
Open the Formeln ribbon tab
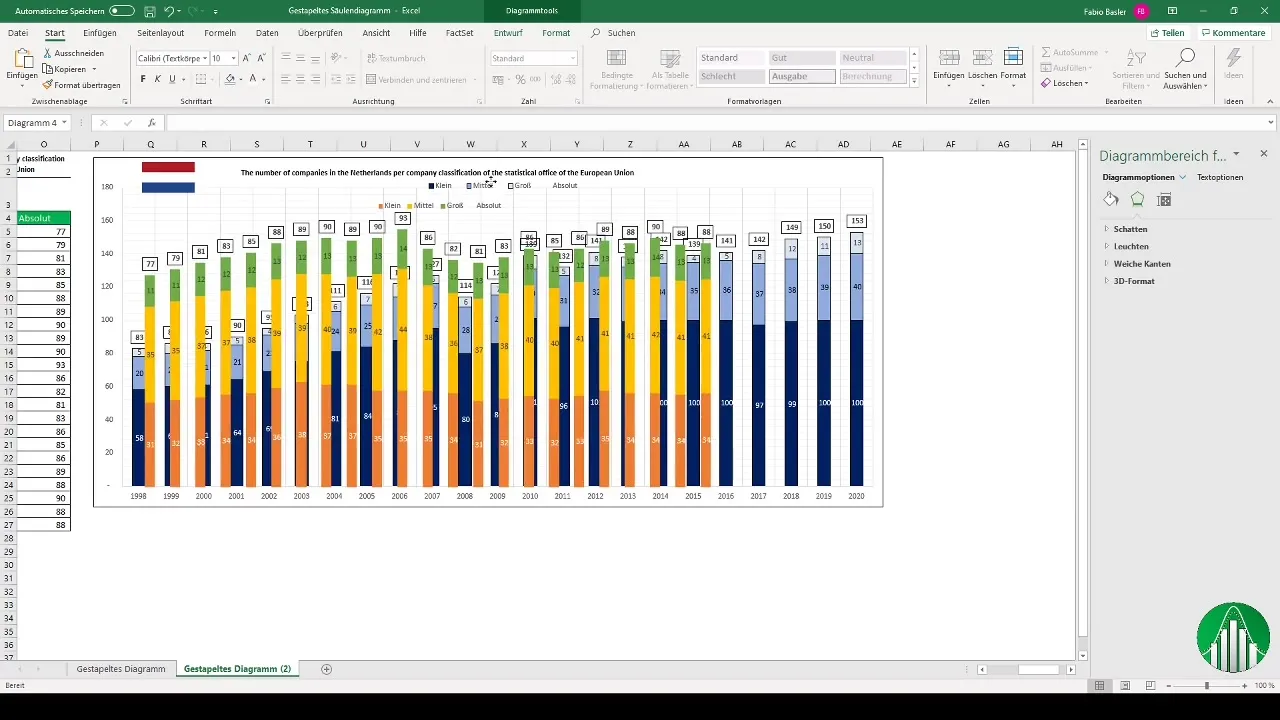(220, 33)
